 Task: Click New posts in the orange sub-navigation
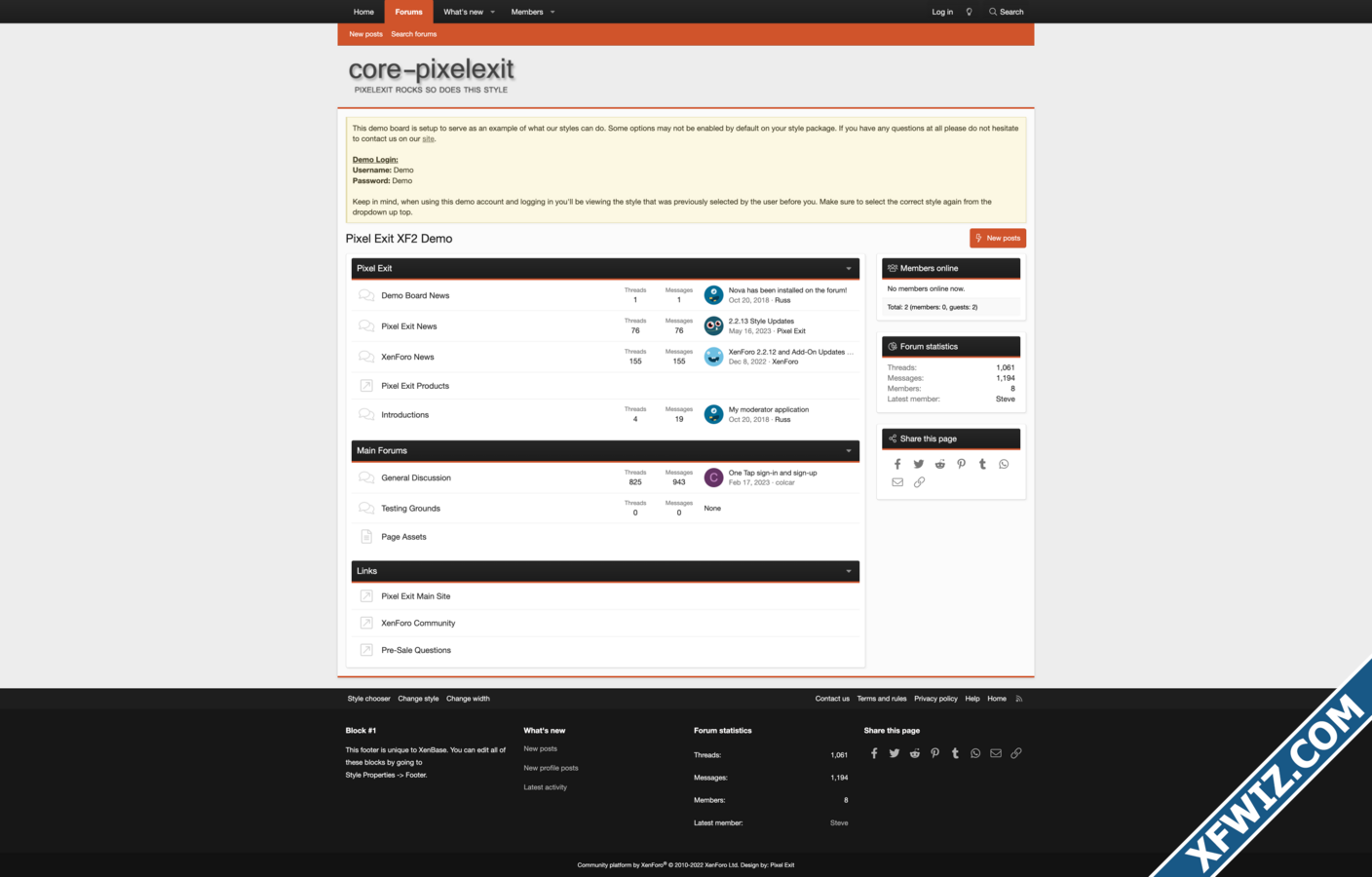[x=366, y=34]
